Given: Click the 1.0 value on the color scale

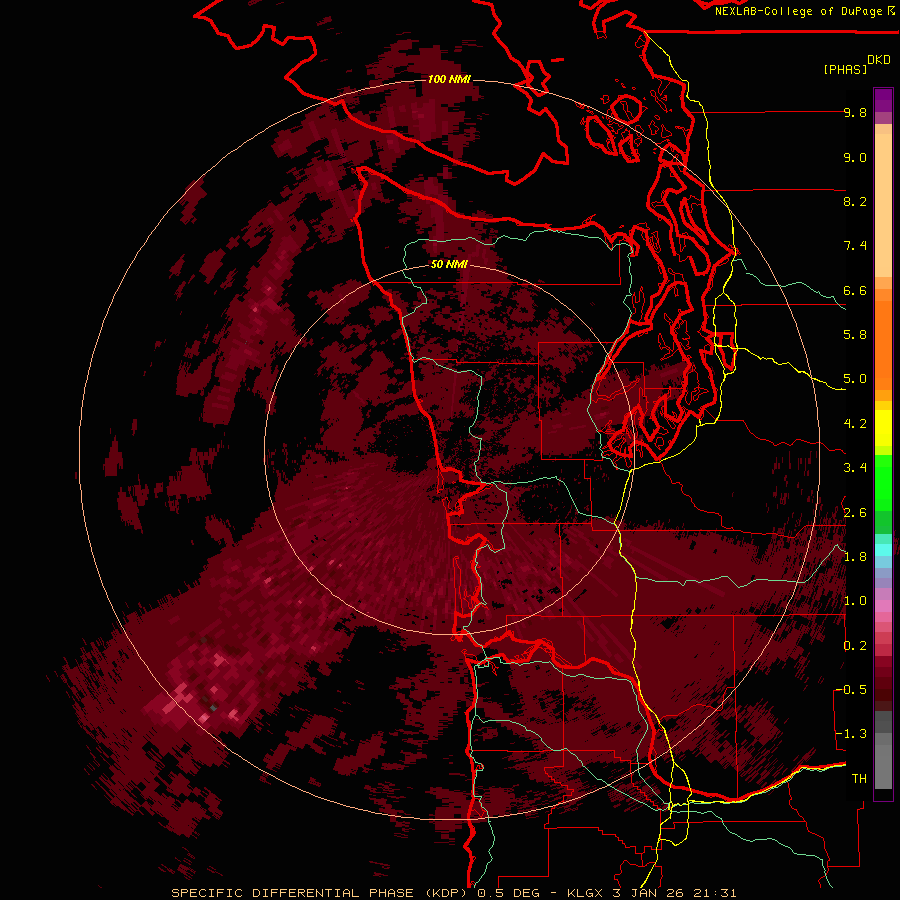Looking at the screenshot, I should (x=855, y=601).
